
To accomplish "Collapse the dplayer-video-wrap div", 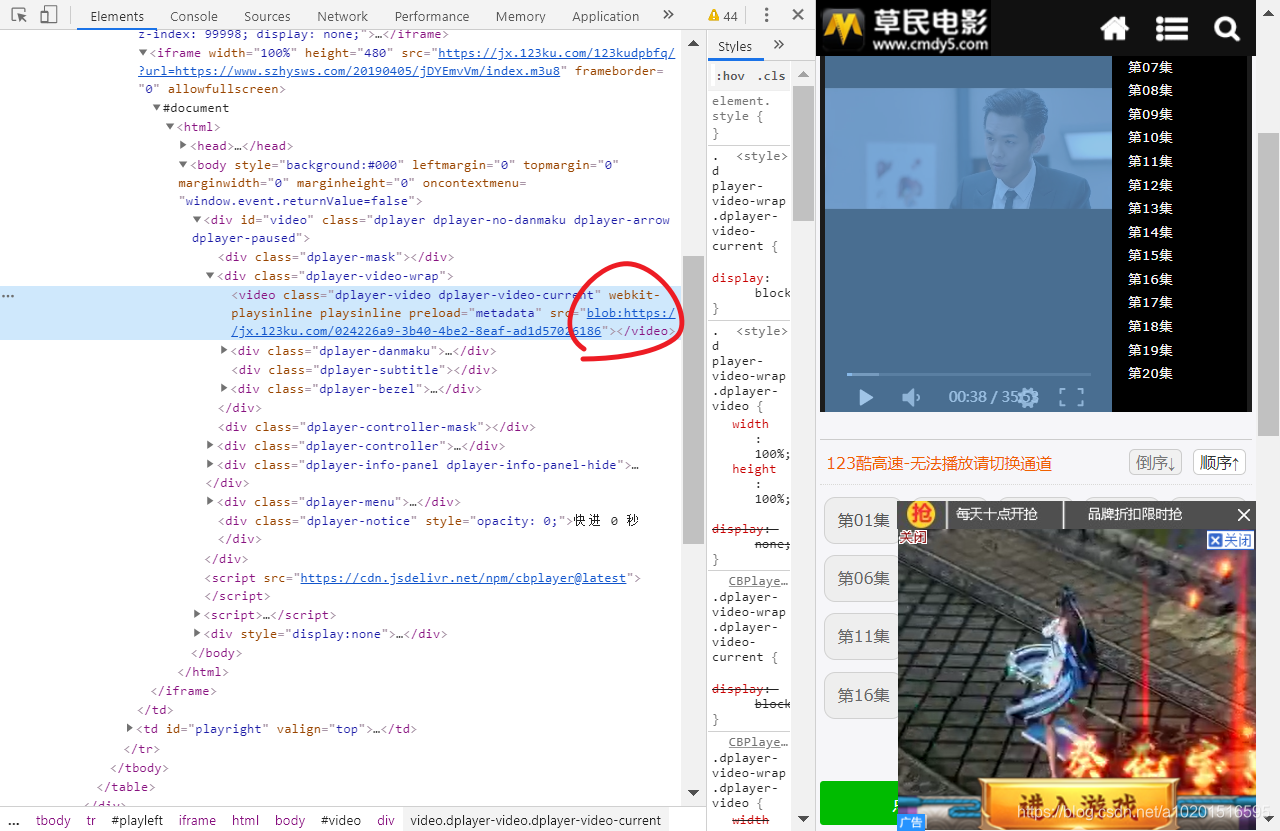I will pyautogui.click(x=210, y=276).
